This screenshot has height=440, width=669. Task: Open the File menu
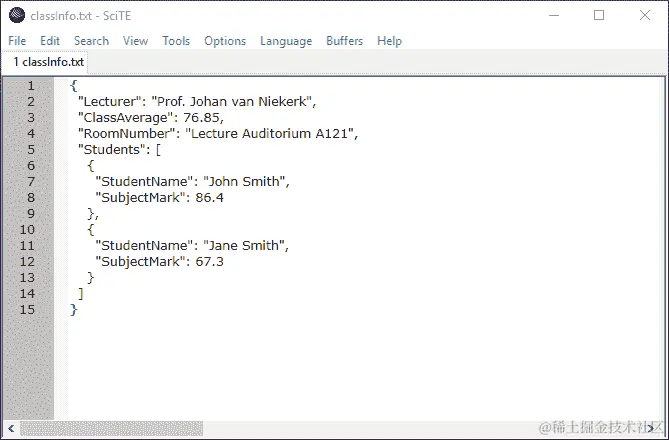[x=17, y=41]
